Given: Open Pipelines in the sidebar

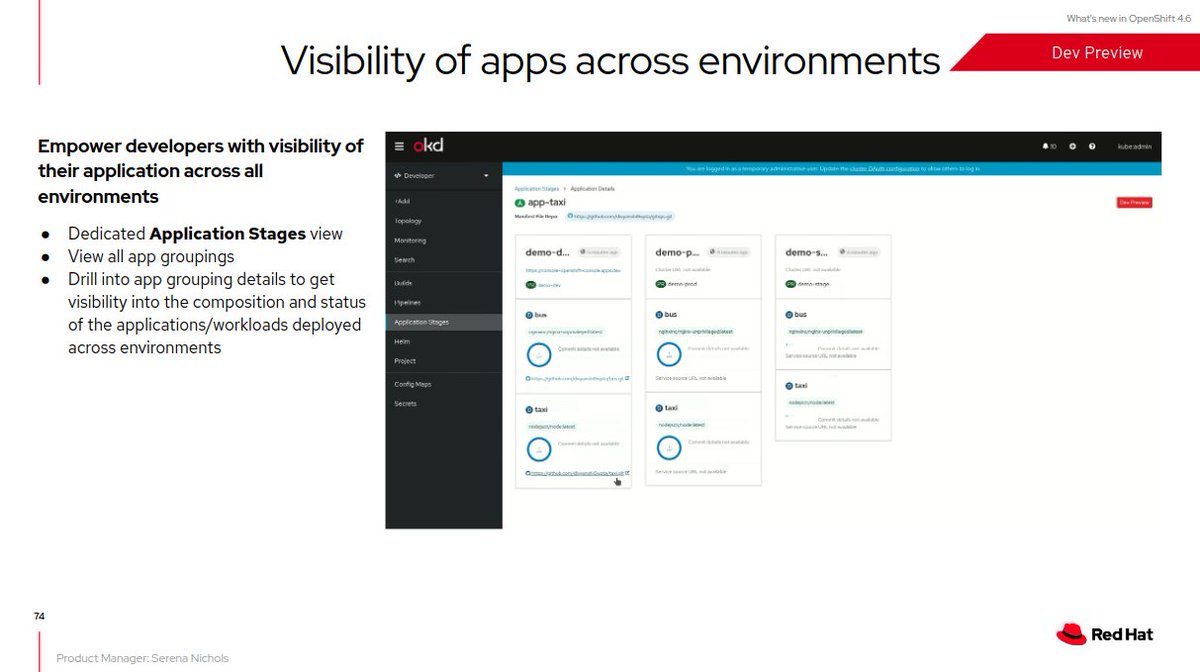Looking at the screenshot, I should click(x=407, y=302).
